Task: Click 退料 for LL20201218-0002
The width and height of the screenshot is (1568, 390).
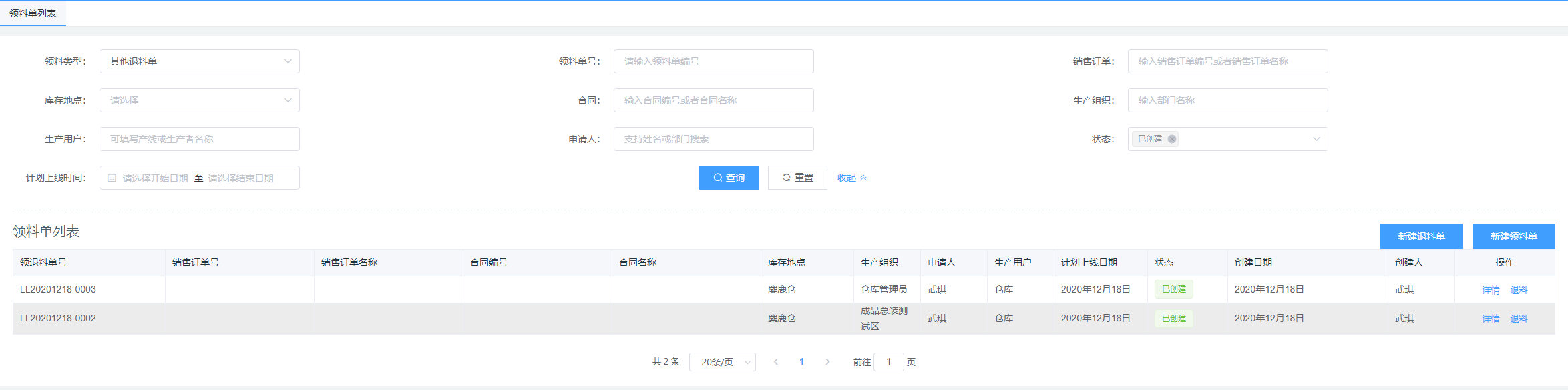Action: (1519, 319)
